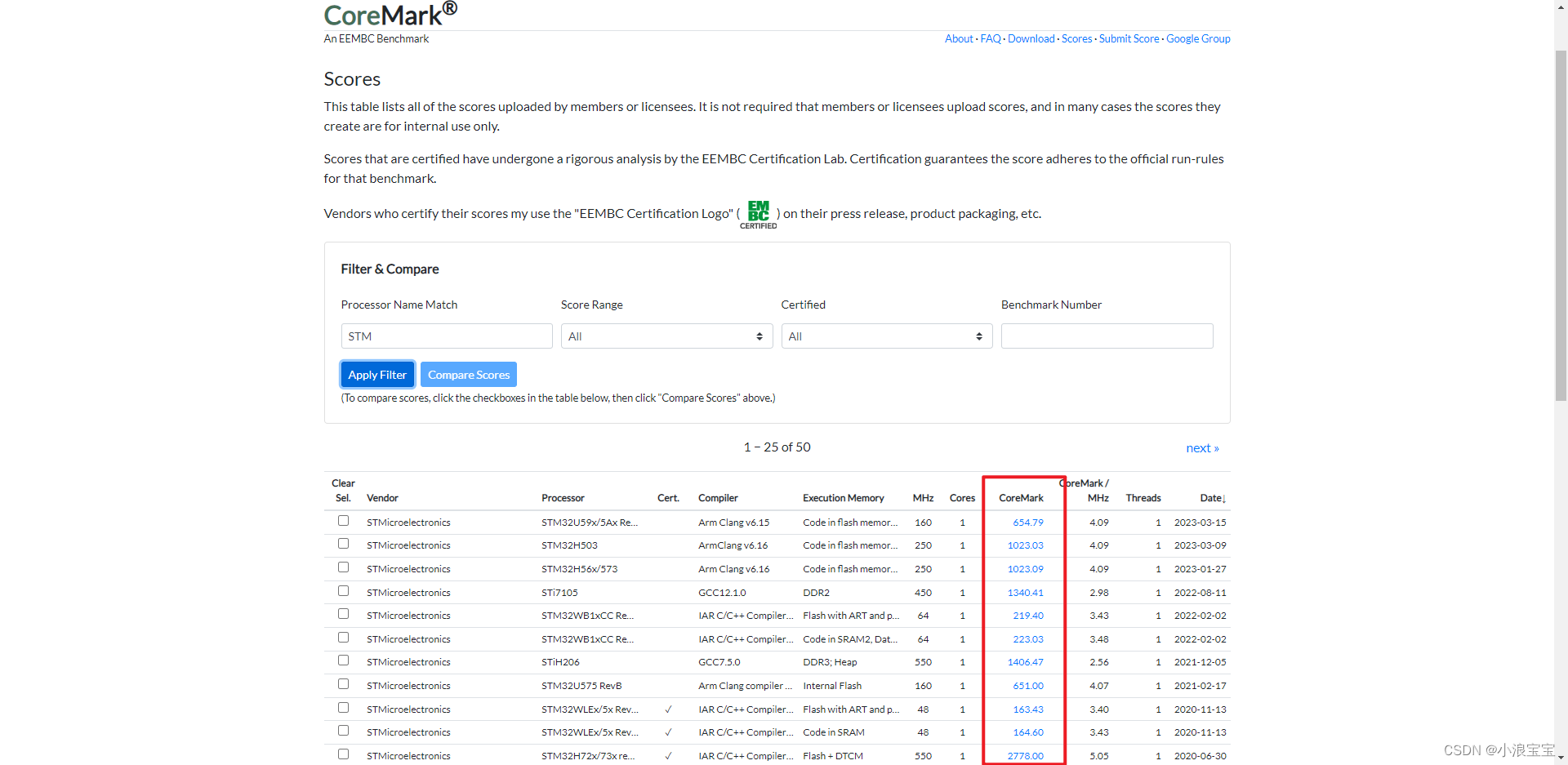Select the STM32U575 RevB checkbox
Viewport: 1568px width, 765px height.
[343, 684]
